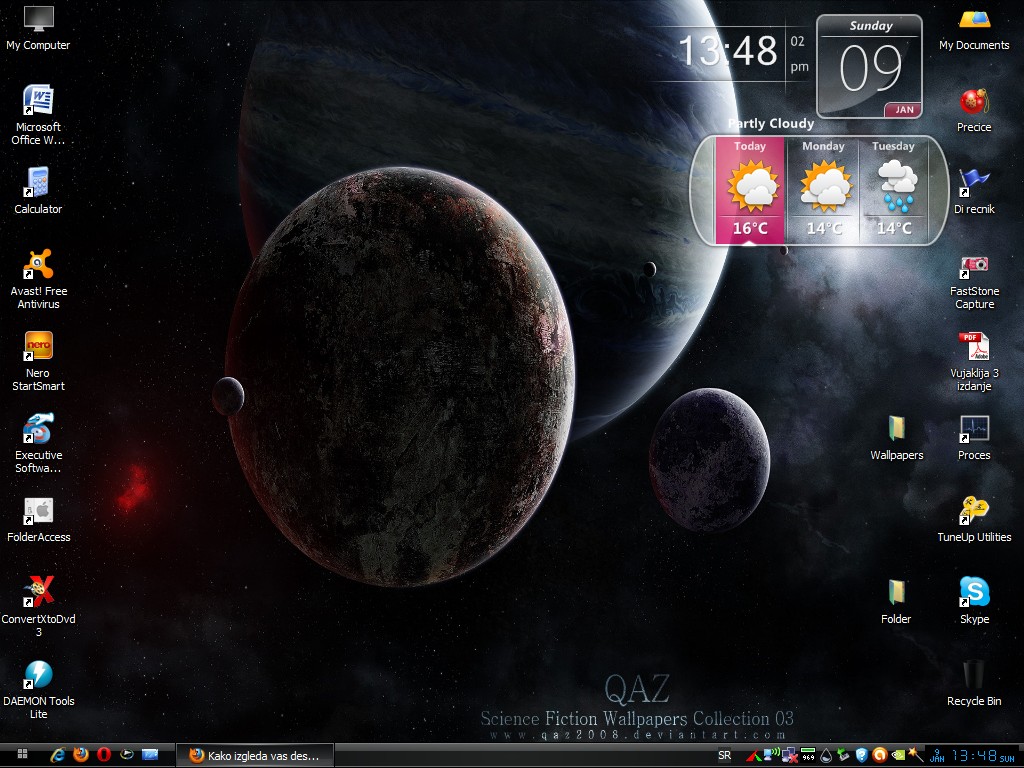Image resolution: width=1024 pixels, height=768 pixels.
Task: Open the DAEMON Tools Lite shortcut
Action: pos(38,690)
